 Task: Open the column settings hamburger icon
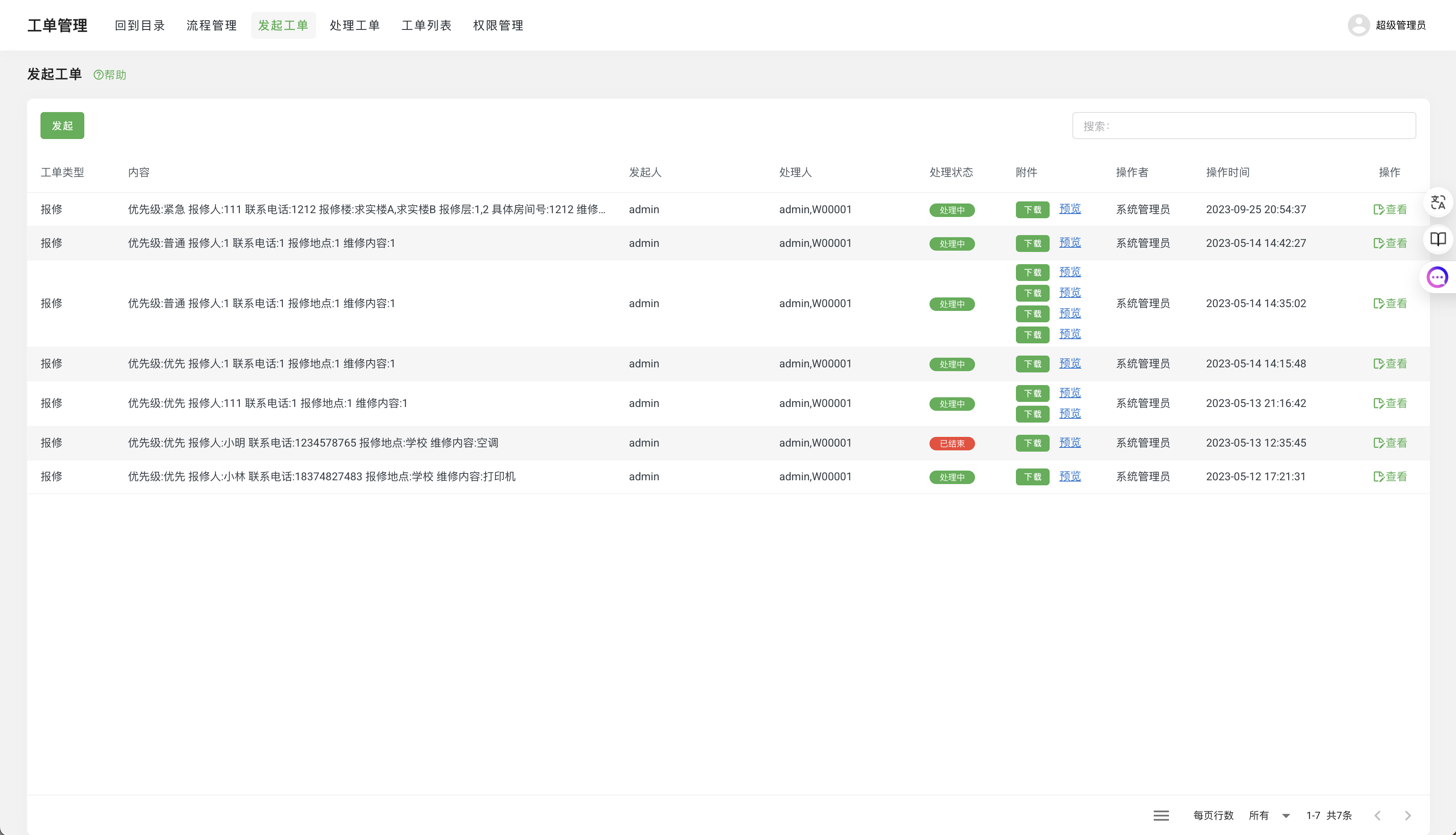click(1161, 815)
